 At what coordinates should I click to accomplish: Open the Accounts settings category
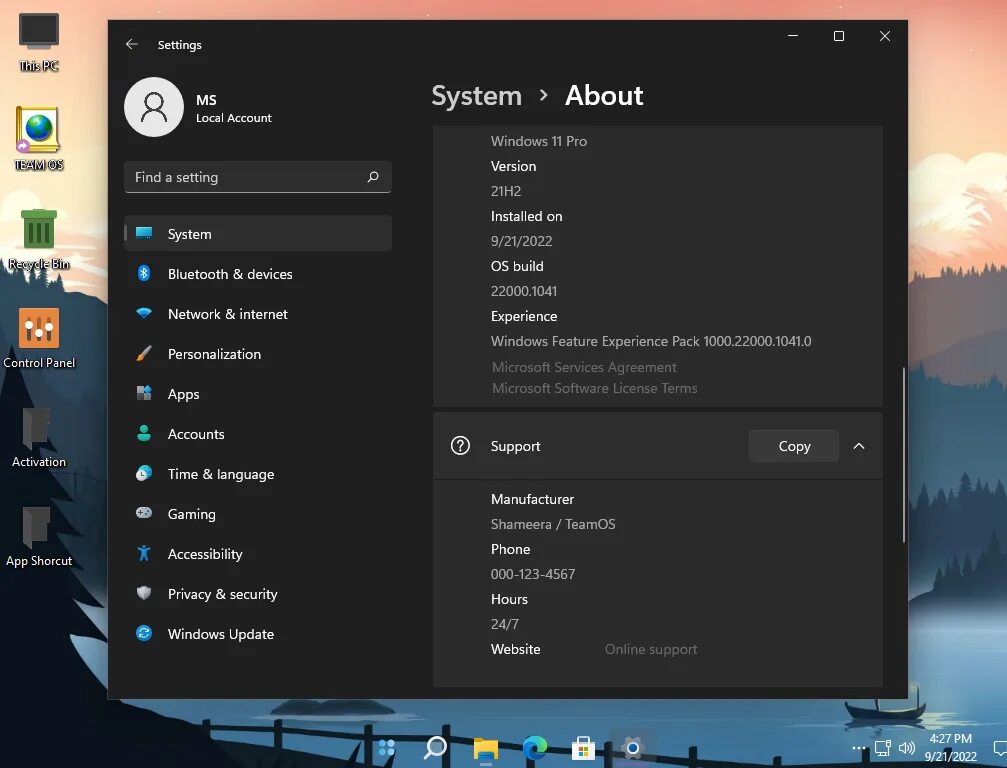click(258, 434)
